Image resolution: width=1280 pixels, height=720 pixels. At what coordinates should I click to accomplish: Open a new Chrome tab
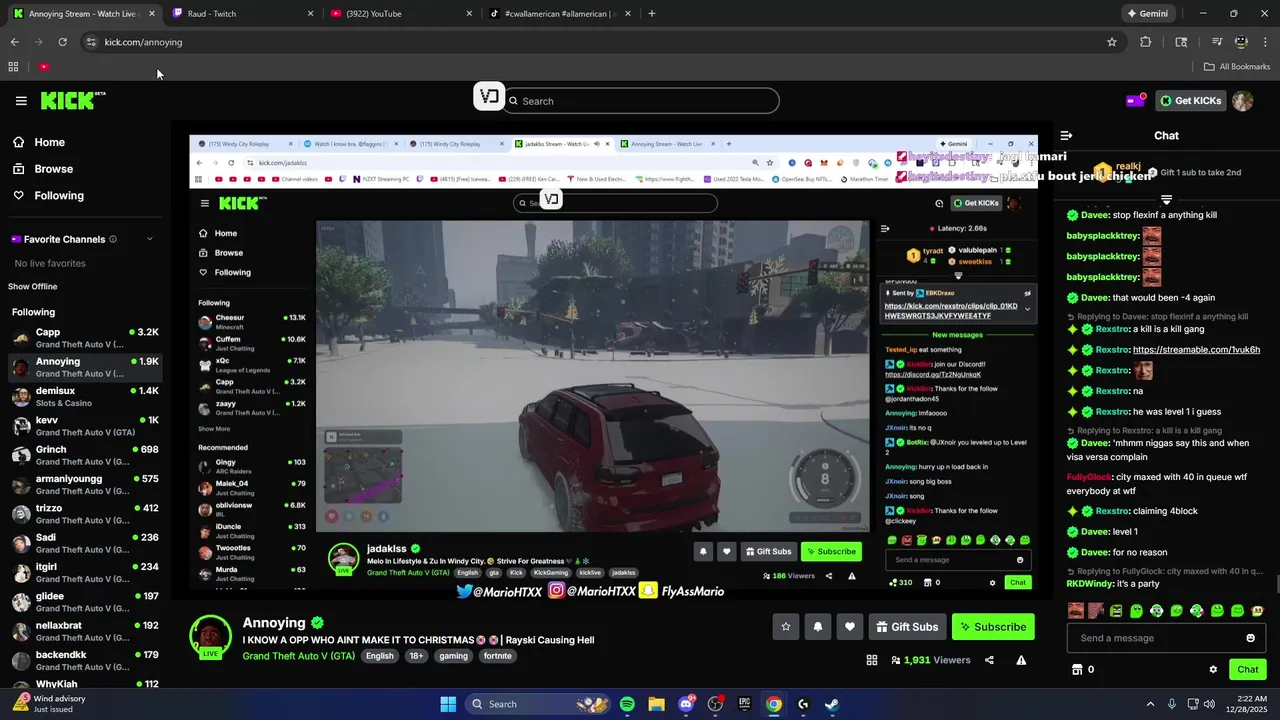point(652,14)
